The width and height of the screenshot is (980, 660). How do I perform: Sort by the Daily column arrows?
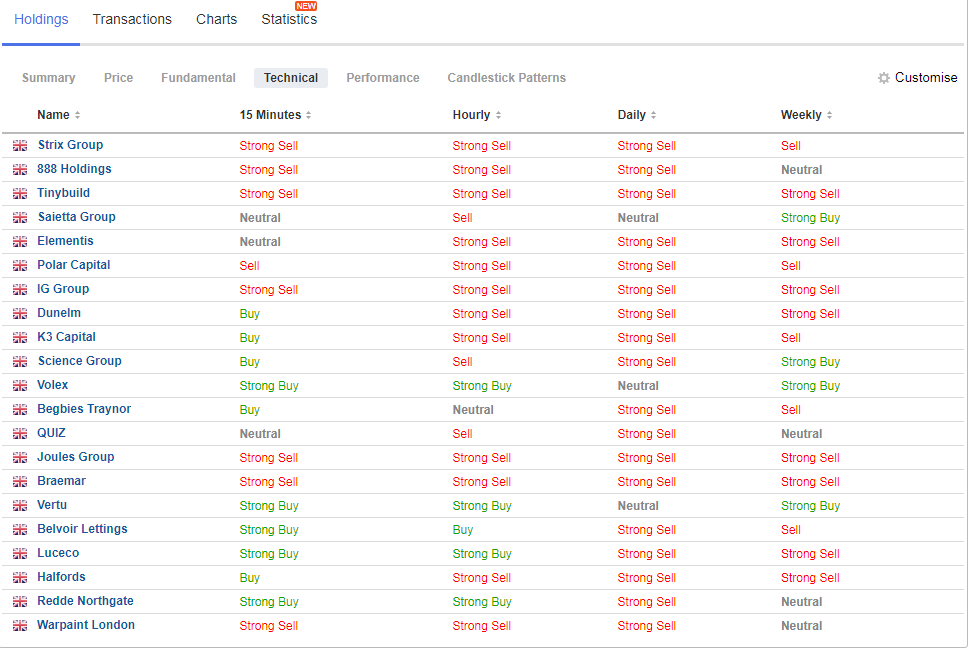(x=653, y=115)
